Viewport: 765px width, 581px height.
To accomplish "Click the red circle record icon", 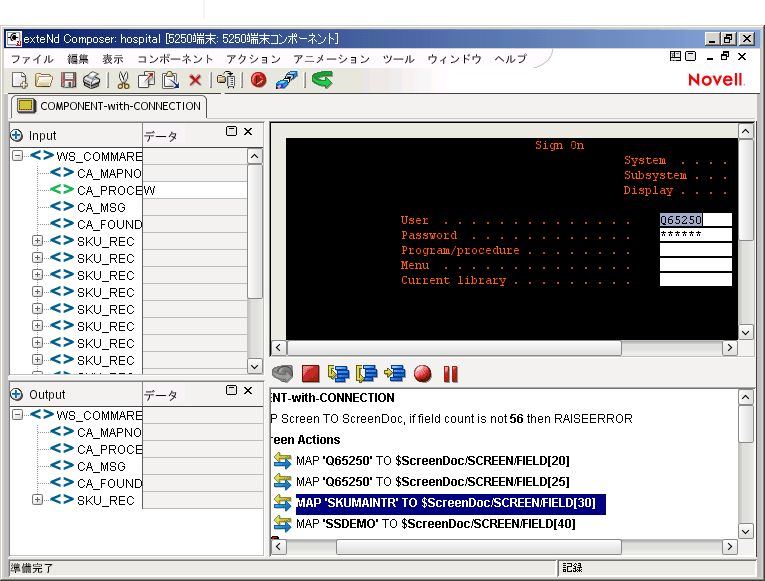I will pos(259,80).
